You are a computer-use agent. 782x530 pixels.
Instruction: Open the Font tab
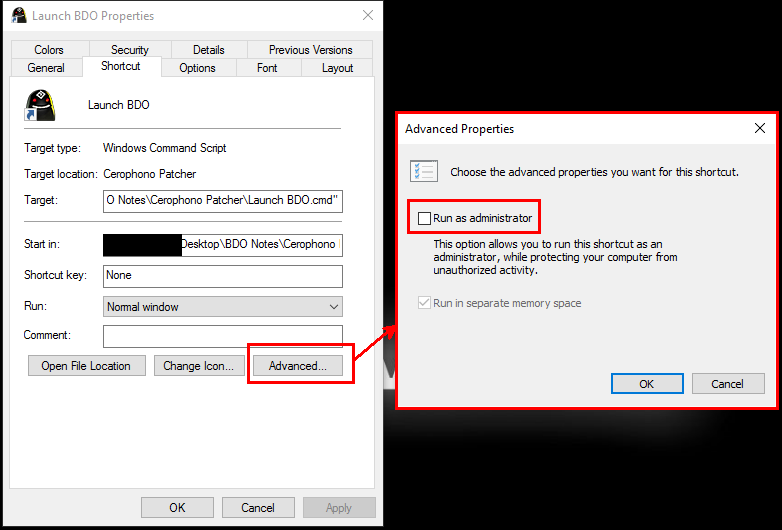click(267, 68)
